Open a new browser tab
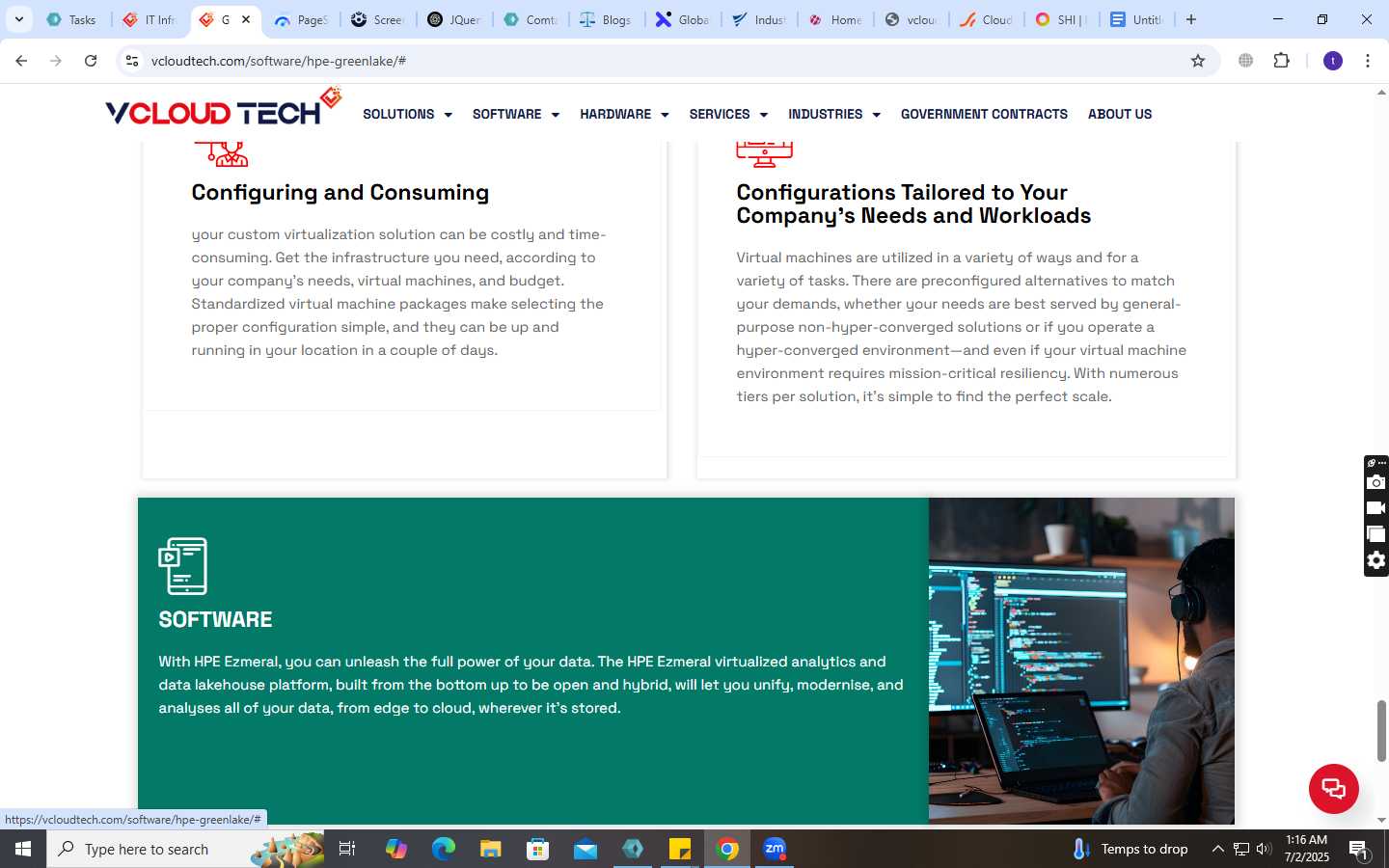 (1191, 19)
